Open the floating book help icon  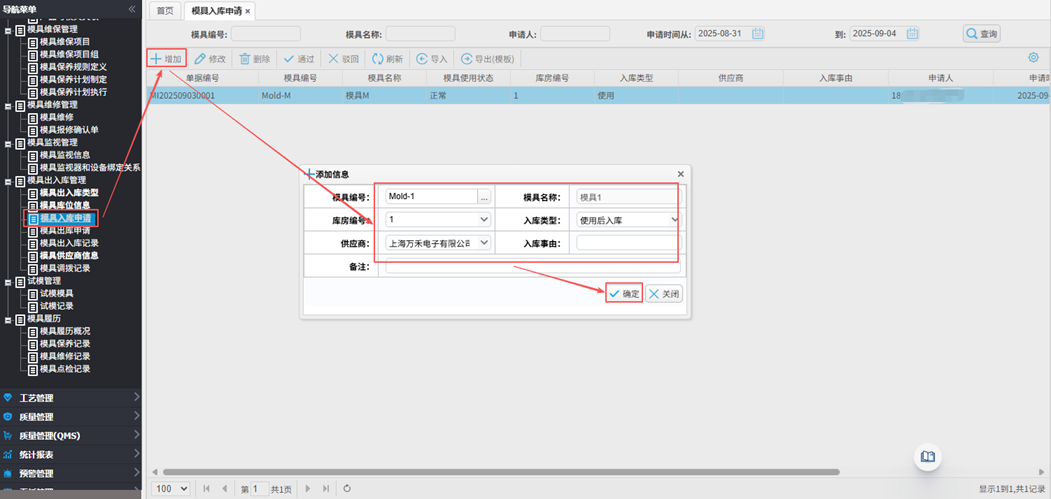point(928,457)
